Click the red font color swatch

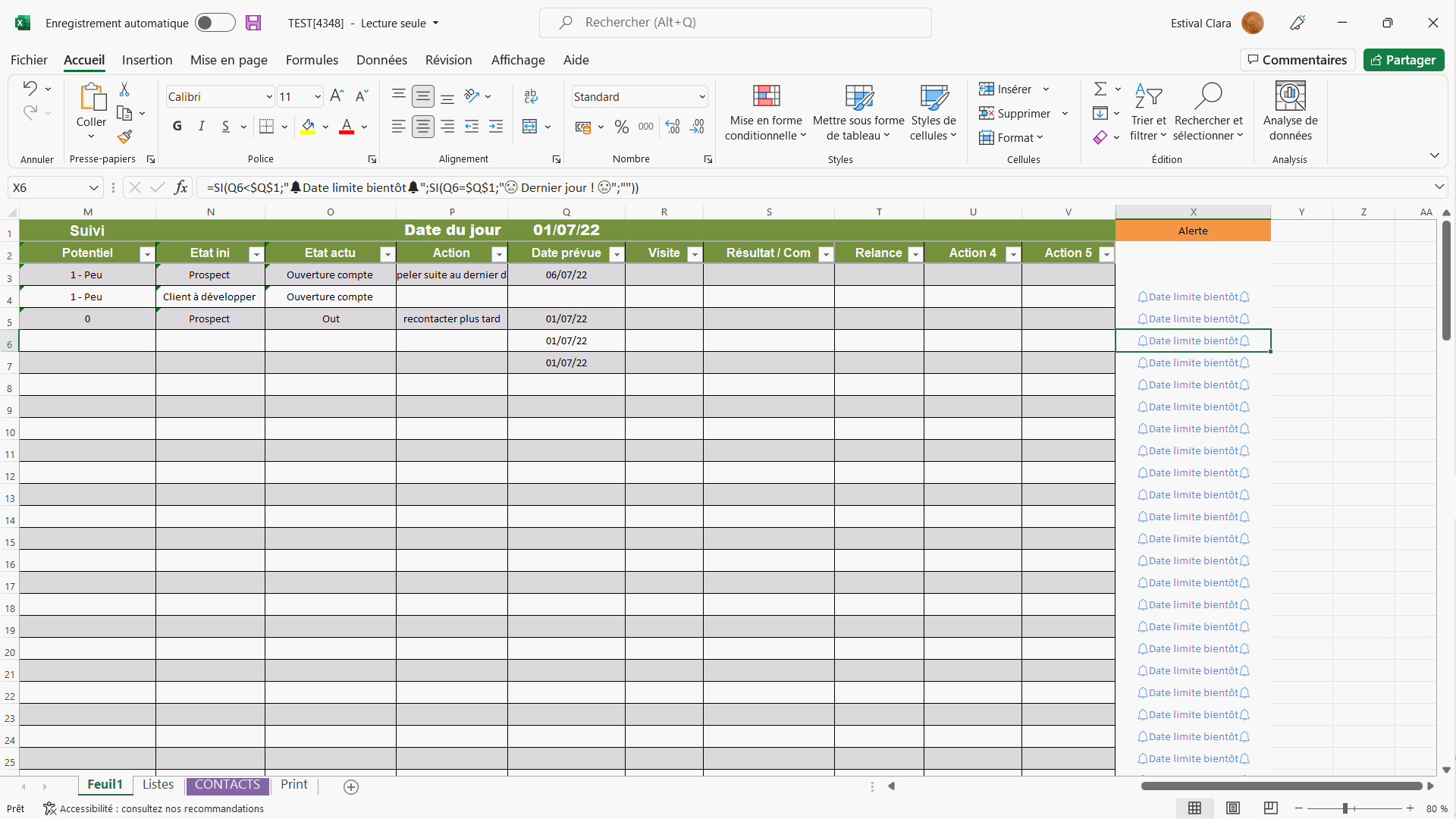coord(347,126)
